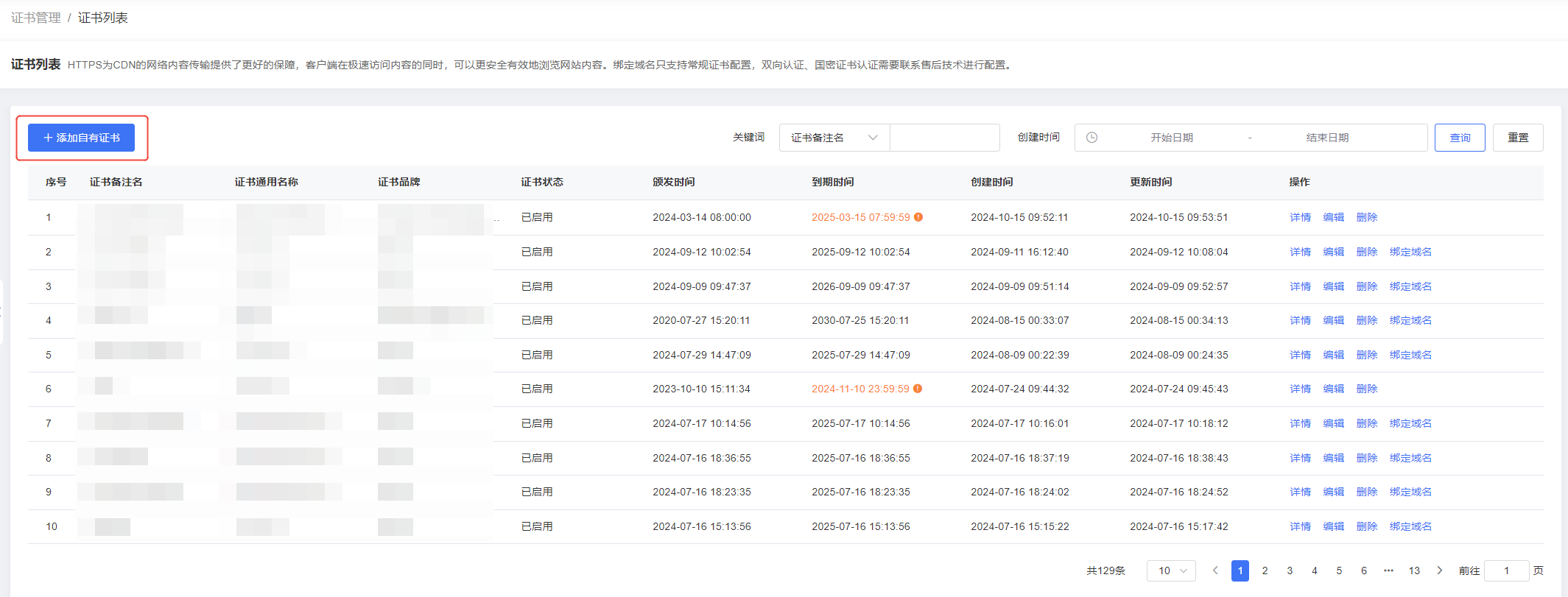This screenshot has height=597, width=1568.
Task: Open 详情 for certificate row 8
Action: [x=1301, y=458]
